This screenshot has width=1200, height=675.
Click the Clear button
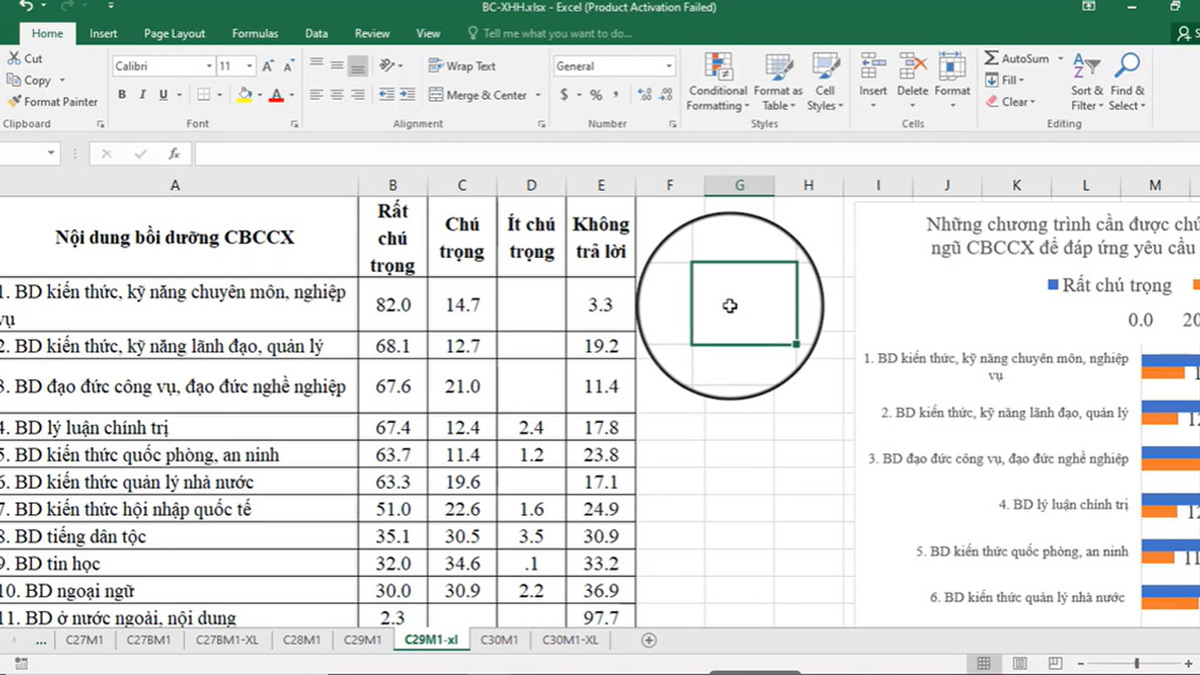click(1010, 101)
